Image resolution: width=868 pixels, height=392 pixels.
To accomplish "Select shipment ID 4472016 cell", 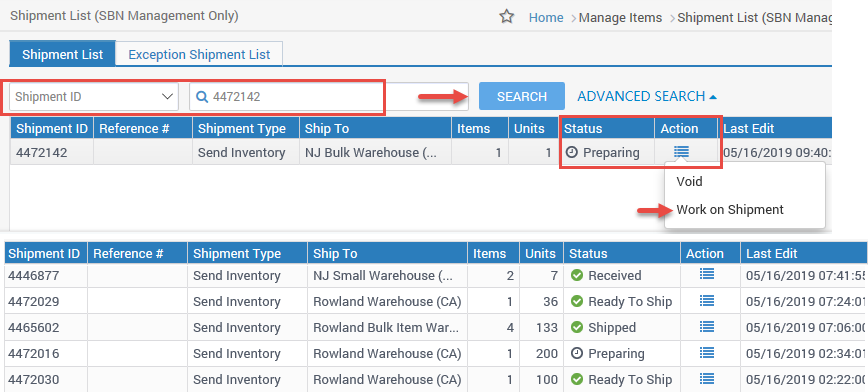I will (x=46, y=353).
